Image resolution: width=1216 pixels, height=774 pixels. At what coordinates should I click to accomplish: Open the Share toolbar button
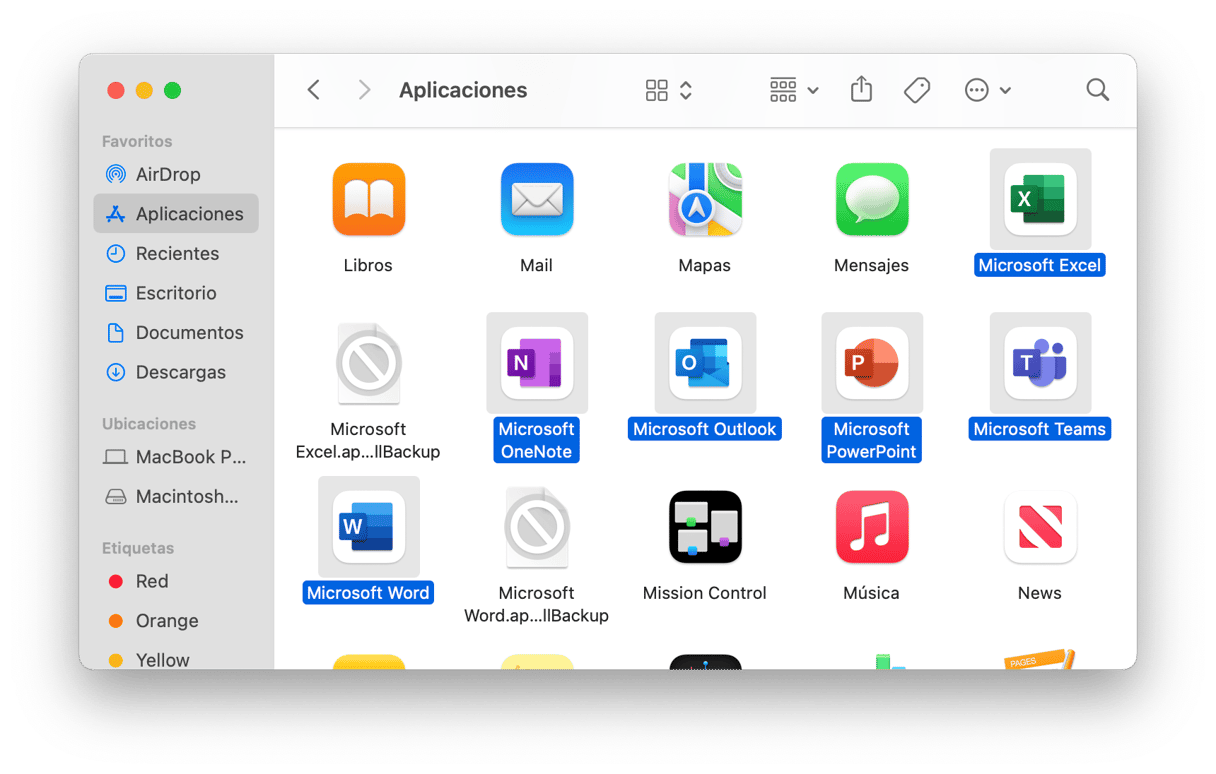pos(861,90)
